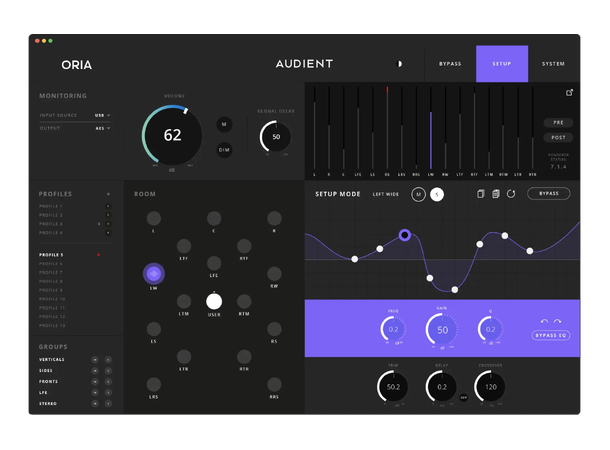This screenshot has width=610, height=450.
Task: Click the EQ Q knob
Action: click(x=491, y=329)
